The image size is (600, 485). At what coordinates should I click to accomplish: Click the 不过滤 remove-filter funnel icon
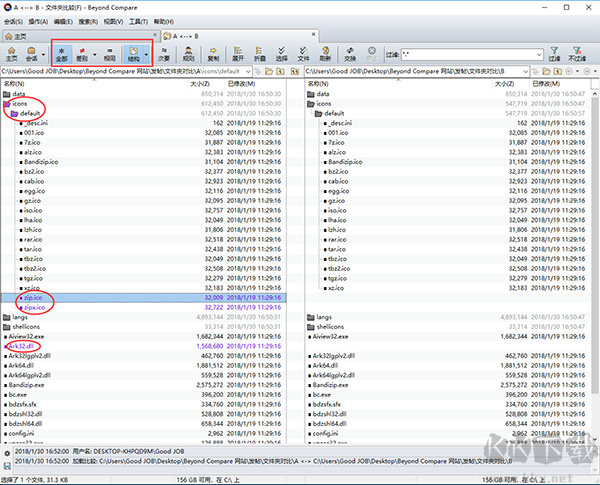pyautogui.click(x=577, y=54)
